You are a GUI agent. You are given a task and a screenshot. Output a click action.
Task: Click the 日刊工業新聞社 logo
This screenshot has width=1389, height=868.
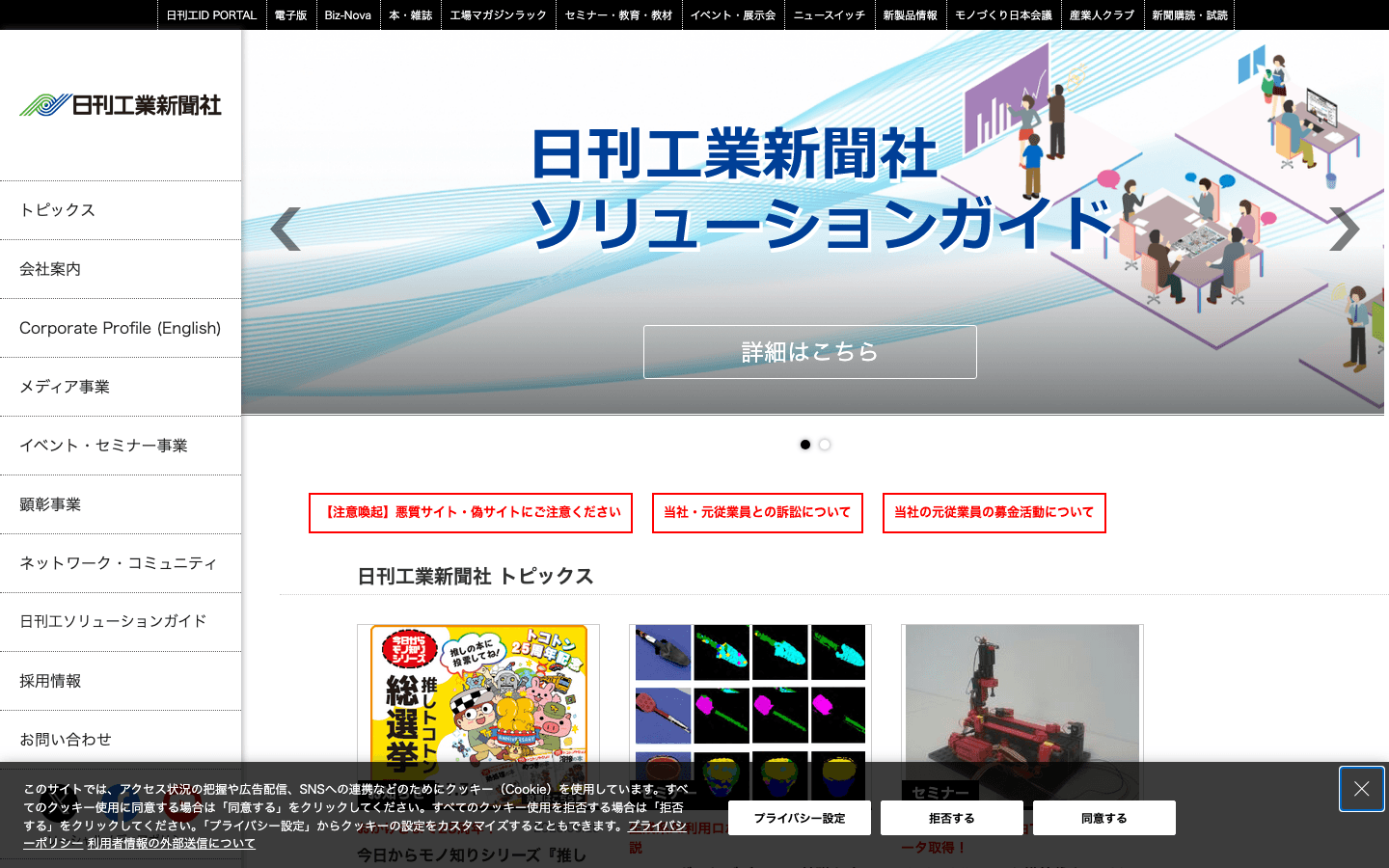click(121, 104)
